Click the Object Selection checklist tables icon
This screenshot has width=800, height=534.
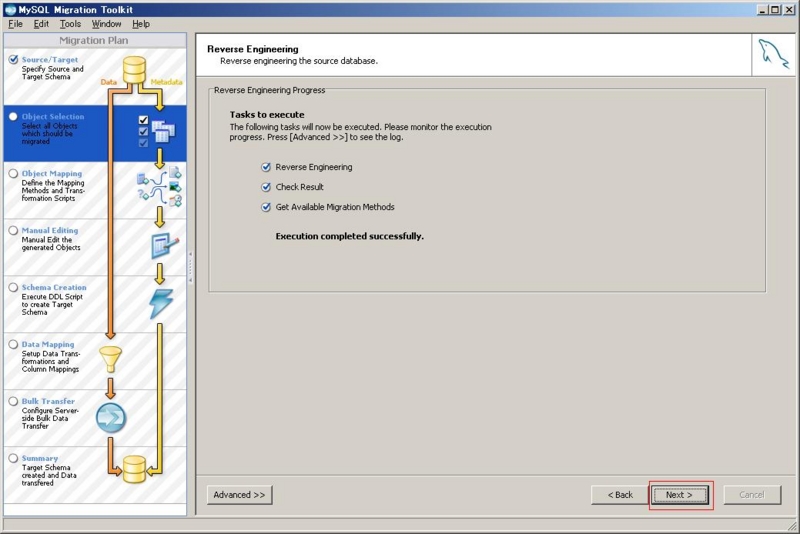click(157, 132)
